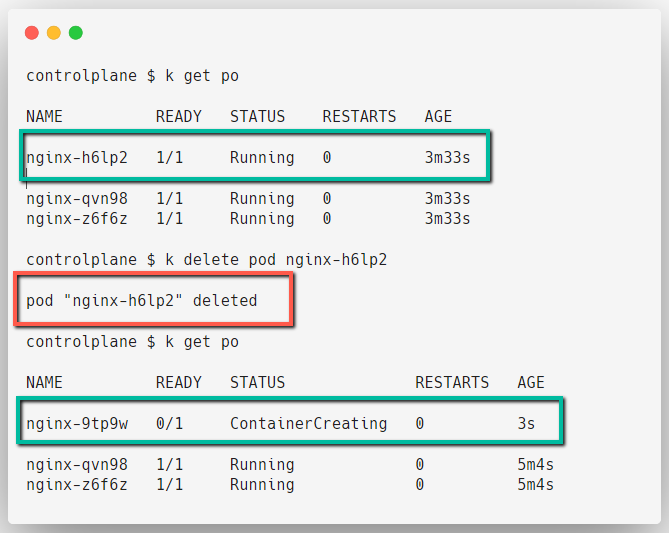The height and width of the screenshot is (533, 669).
Task: Select nginx-z6f6z name in the 3m33s row
Action: point(77,218)
